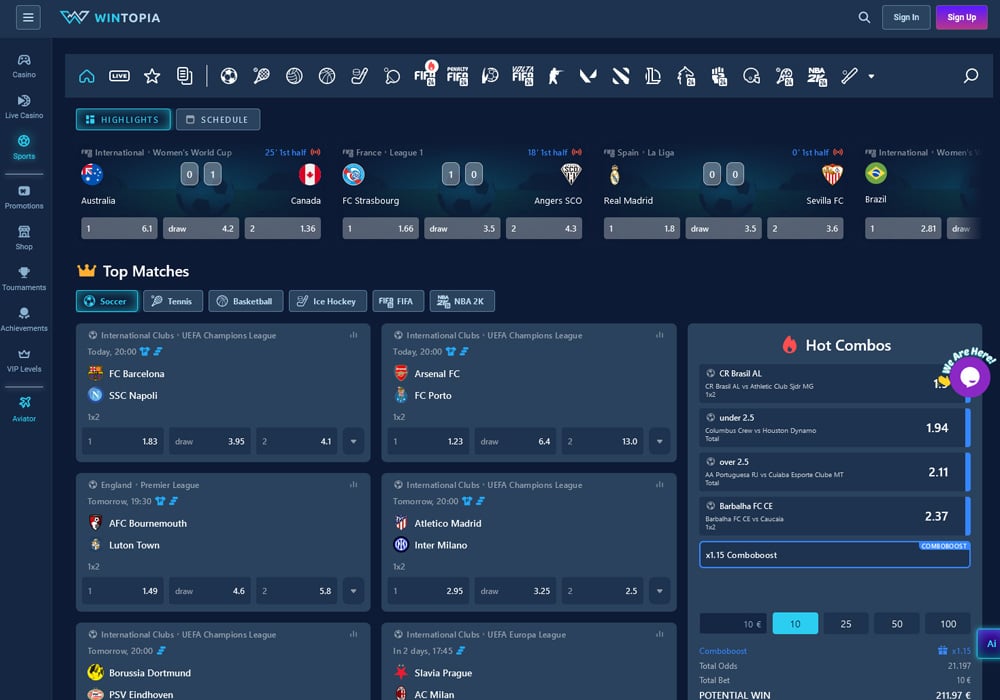
Task: Open the AI assistant tab
Action: 989,644
